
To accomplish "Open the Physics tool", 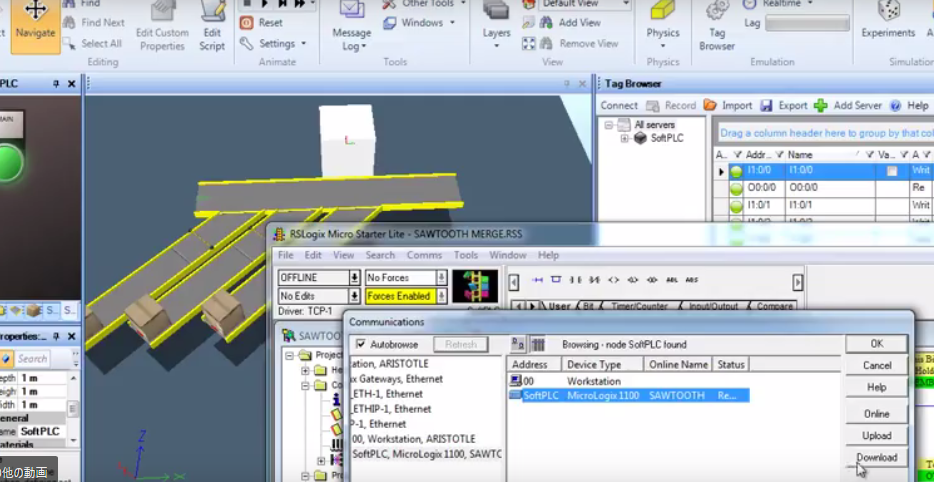I will (663, 27).
